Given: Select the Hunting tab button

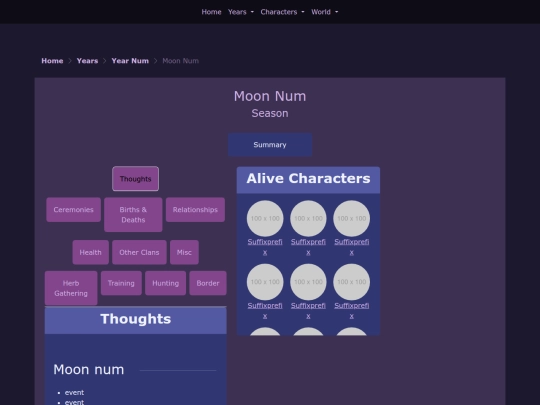Looking at the screenshot, I should pos(166,283).
